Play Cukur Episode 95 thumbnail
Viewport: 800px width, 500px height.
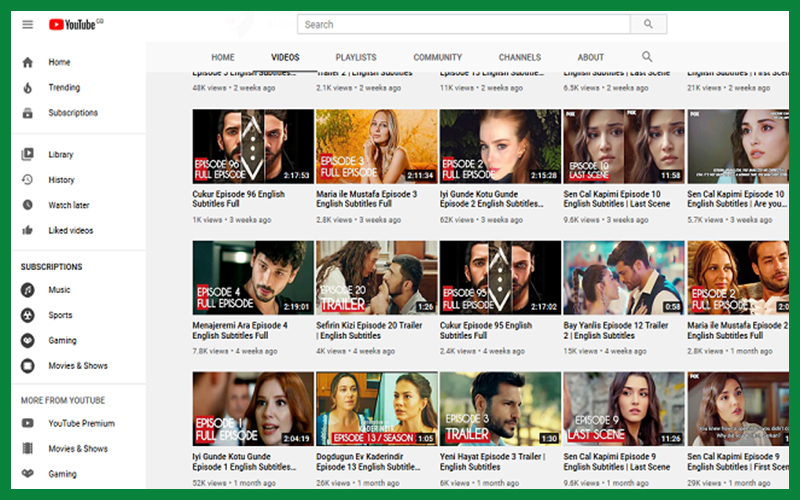[500, 278]
